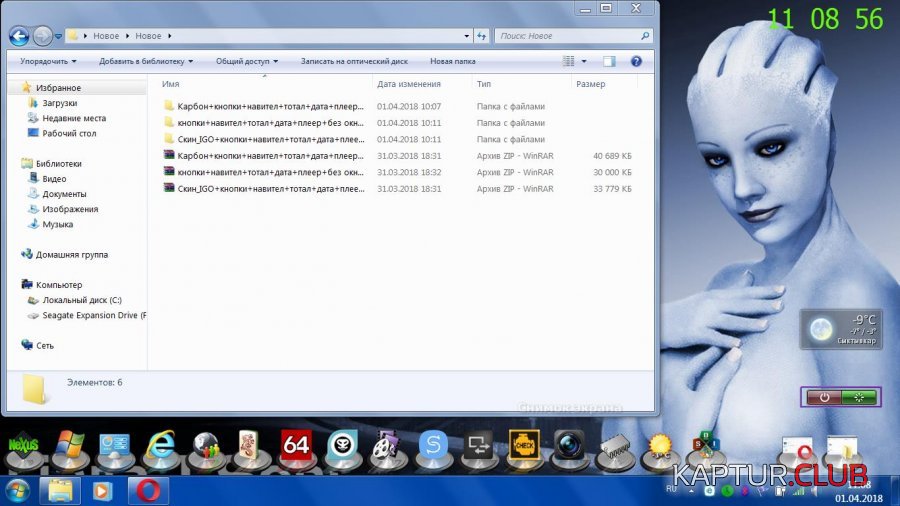Viewport: 900px width, 506px height.
Task: Select Избранное in the navigation pane
Action: point(58,88)
